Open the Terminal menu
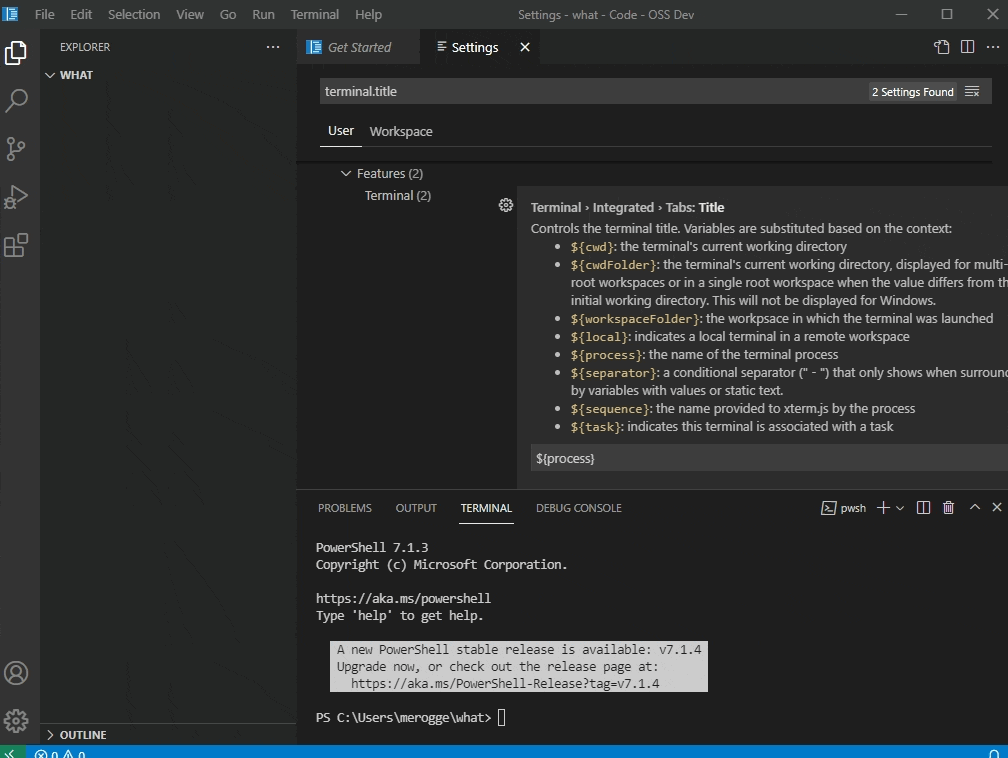The image size is (1008, 758). coord(314,14)
